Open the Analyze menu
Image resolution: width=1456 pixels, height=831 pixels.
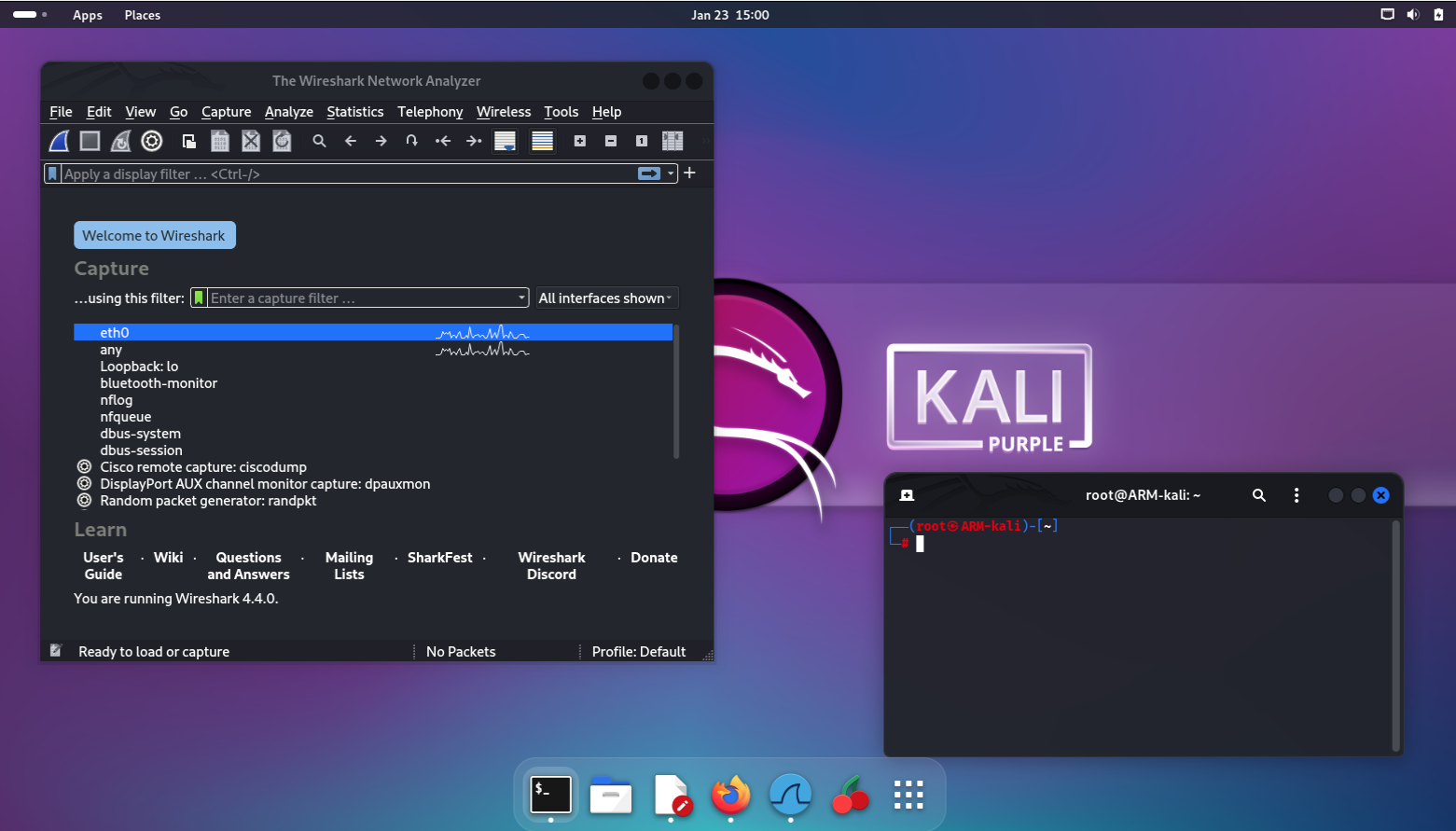coord(288,112)
